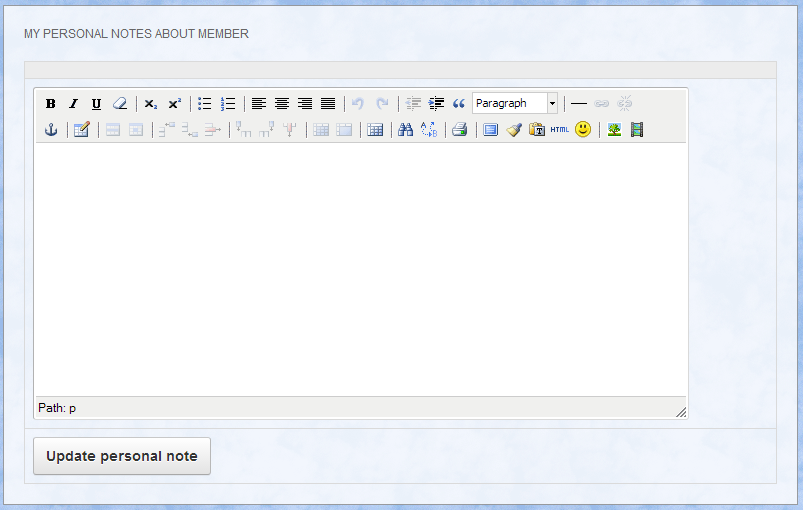Toggle underline formatting
Image resolution: width=803 pixels, height=510 pixels.
point(96,104)
